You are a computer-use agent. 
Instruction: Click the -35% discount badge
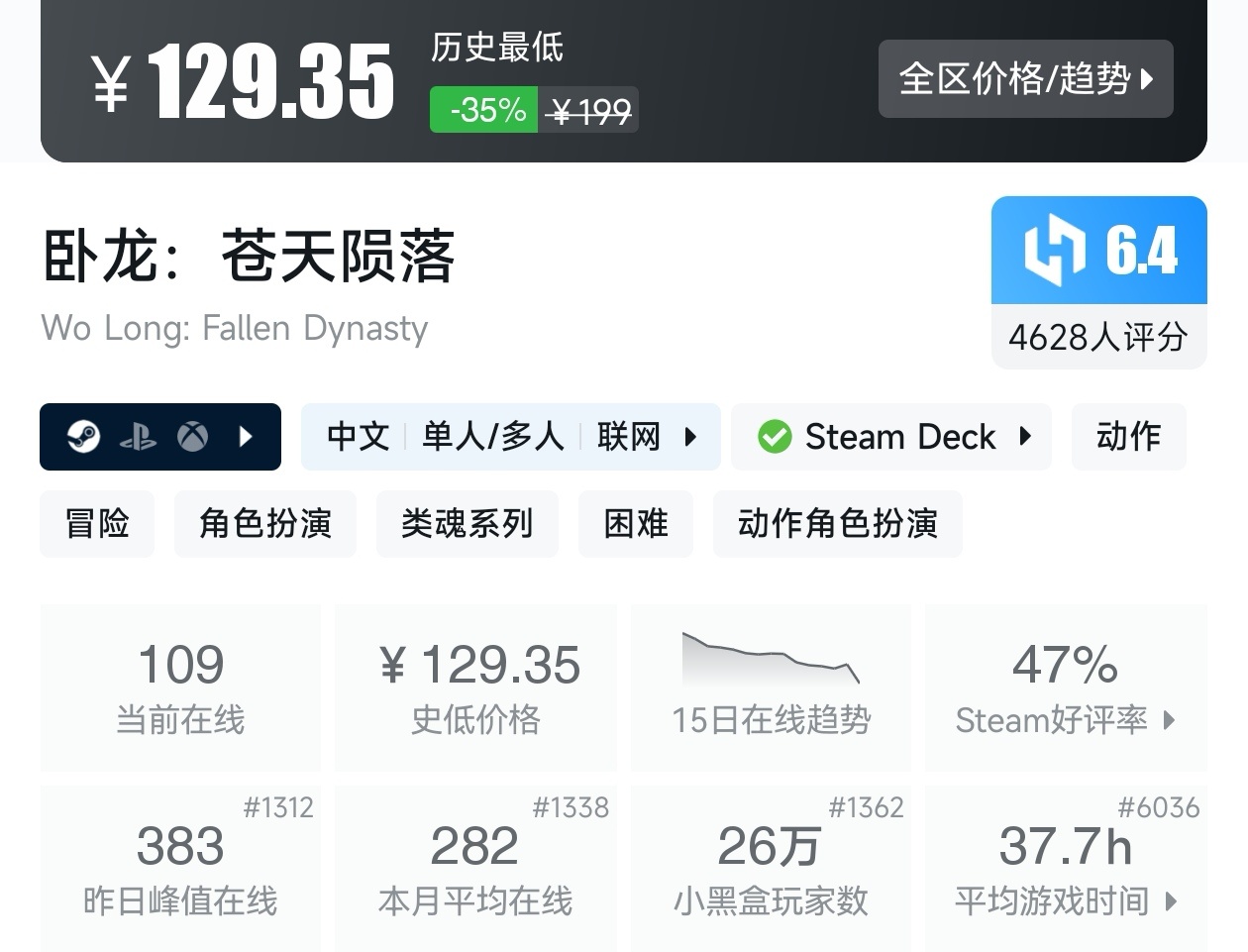[484, 110]
